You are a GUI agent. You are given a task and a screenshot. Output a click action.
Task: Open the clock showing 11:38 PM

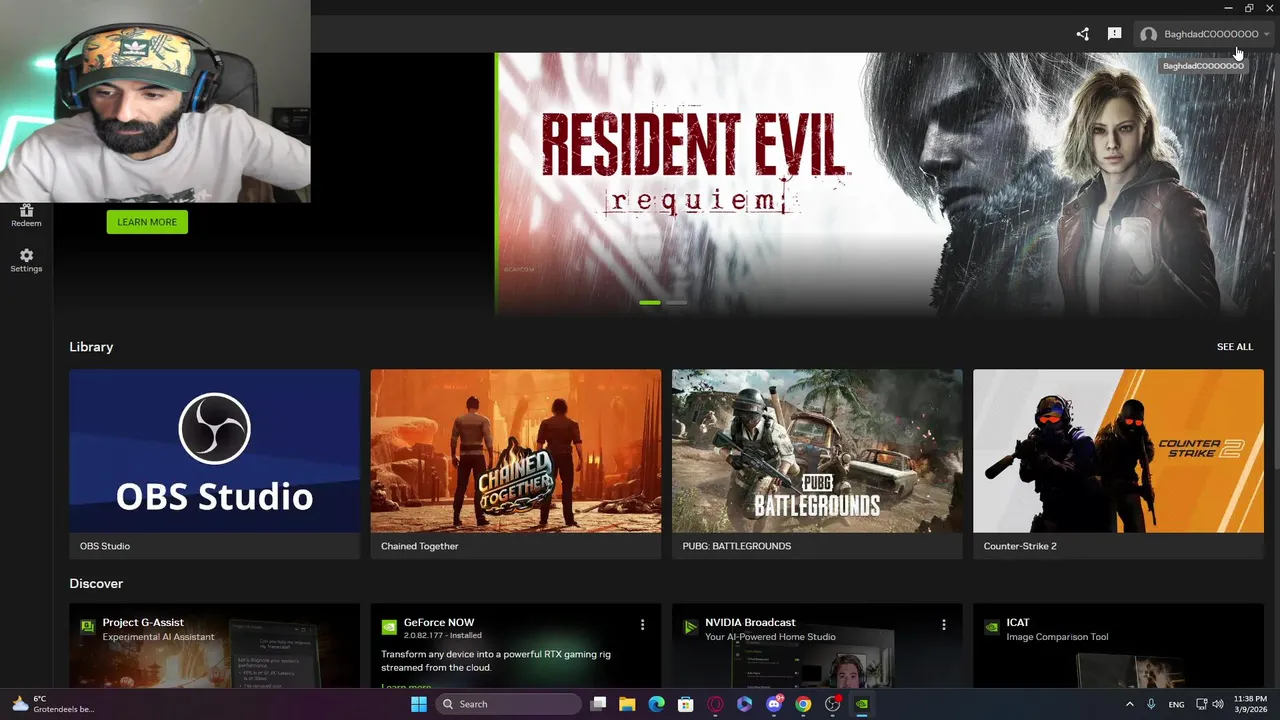[x=1250, y=704]
